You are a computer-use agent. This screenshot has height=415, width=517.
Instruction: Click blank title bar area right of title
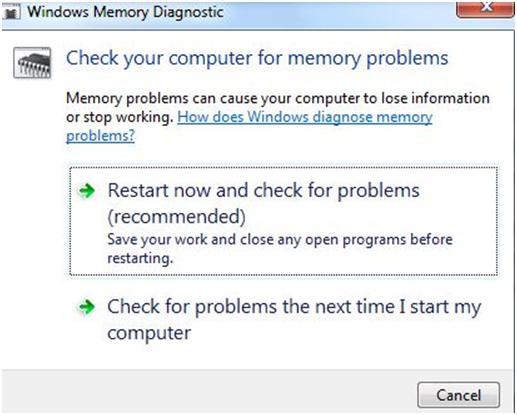tap(338, 13)
